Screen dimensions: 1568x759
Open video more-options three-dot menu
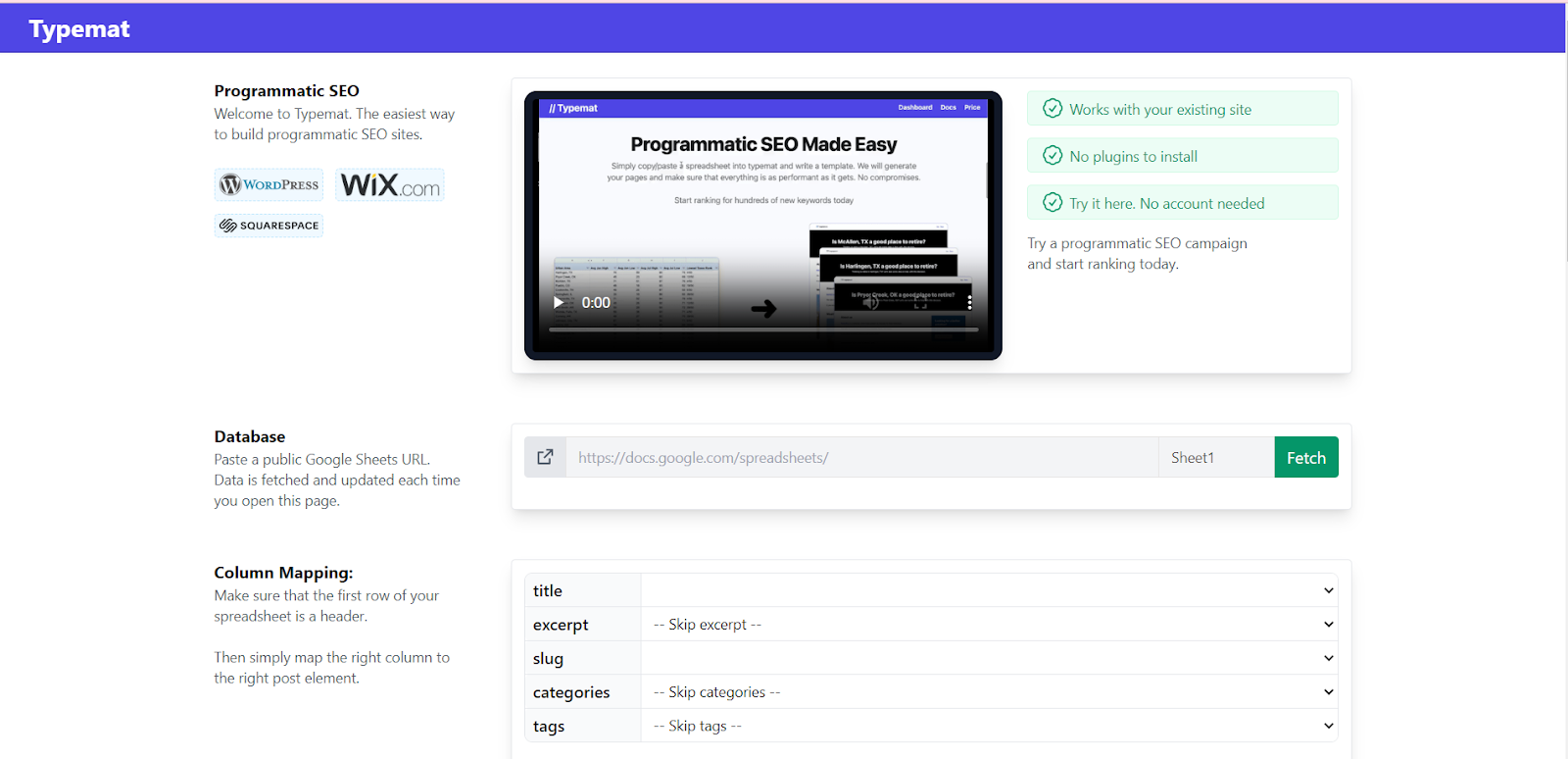tap(969, 302)
